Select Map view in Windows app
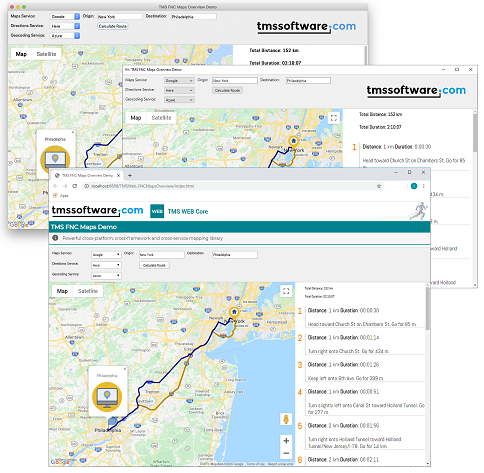The image size is (484, 473). coord(137,119)
